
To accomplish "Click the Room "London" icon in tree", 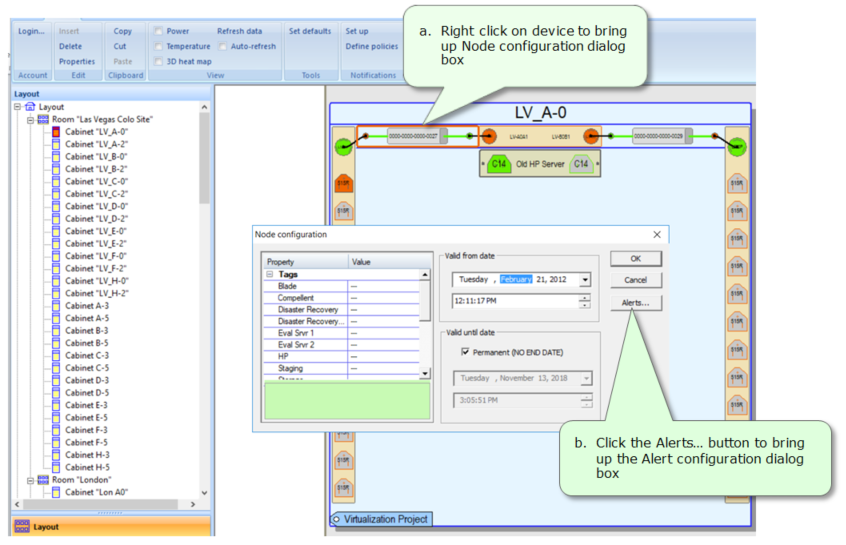I will click(x=43, y=480).
